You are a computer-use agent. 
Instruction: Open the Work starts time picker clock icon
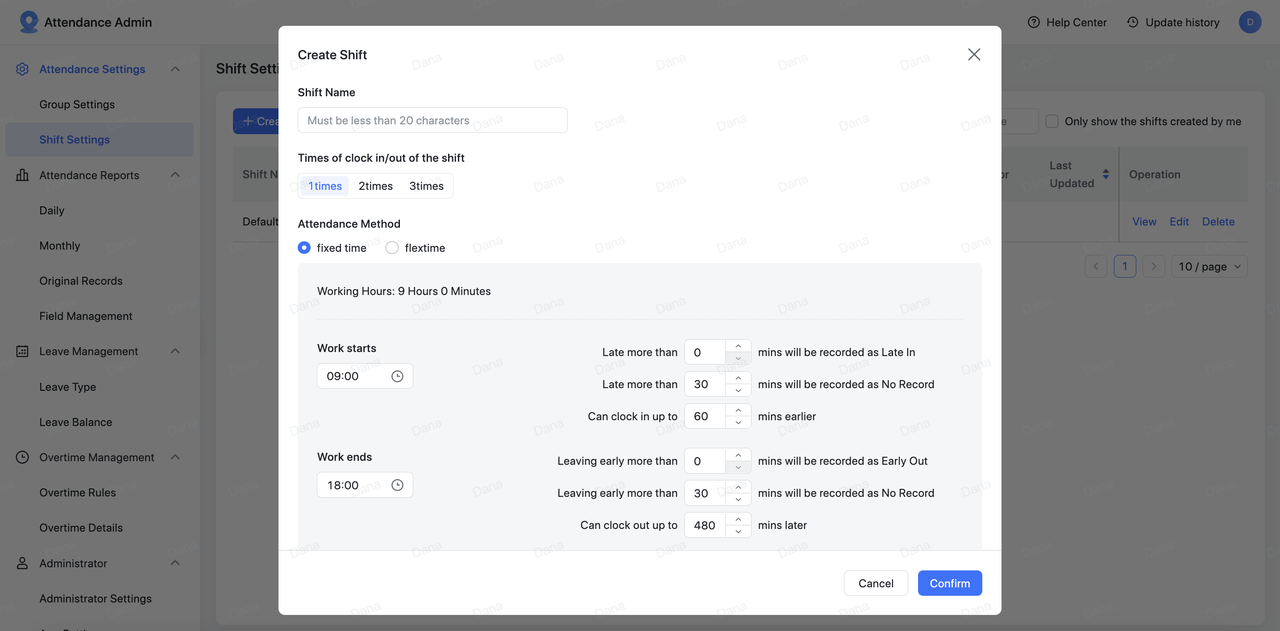click(397, 376)
